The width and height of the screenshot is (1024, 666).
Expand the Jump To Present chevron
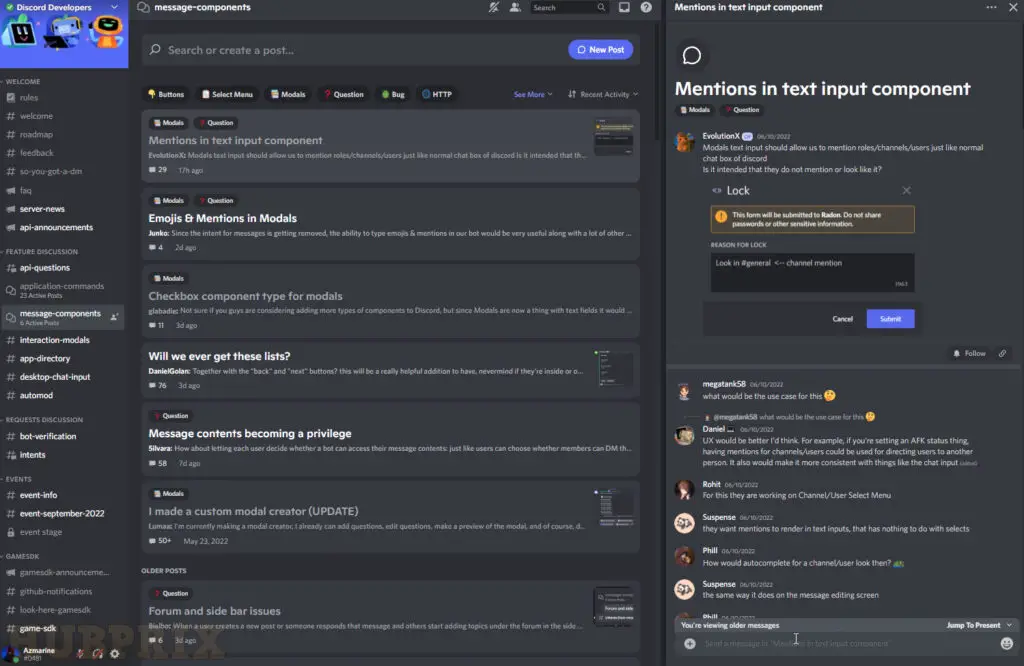tap(1010, 626)
